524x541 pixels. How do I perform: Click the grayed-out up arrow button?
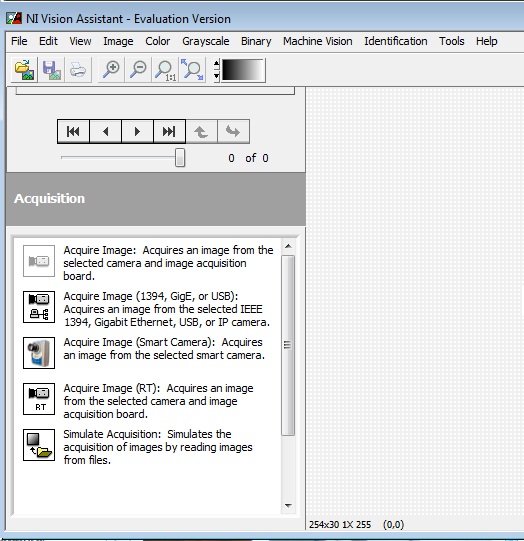pos(201,131)
